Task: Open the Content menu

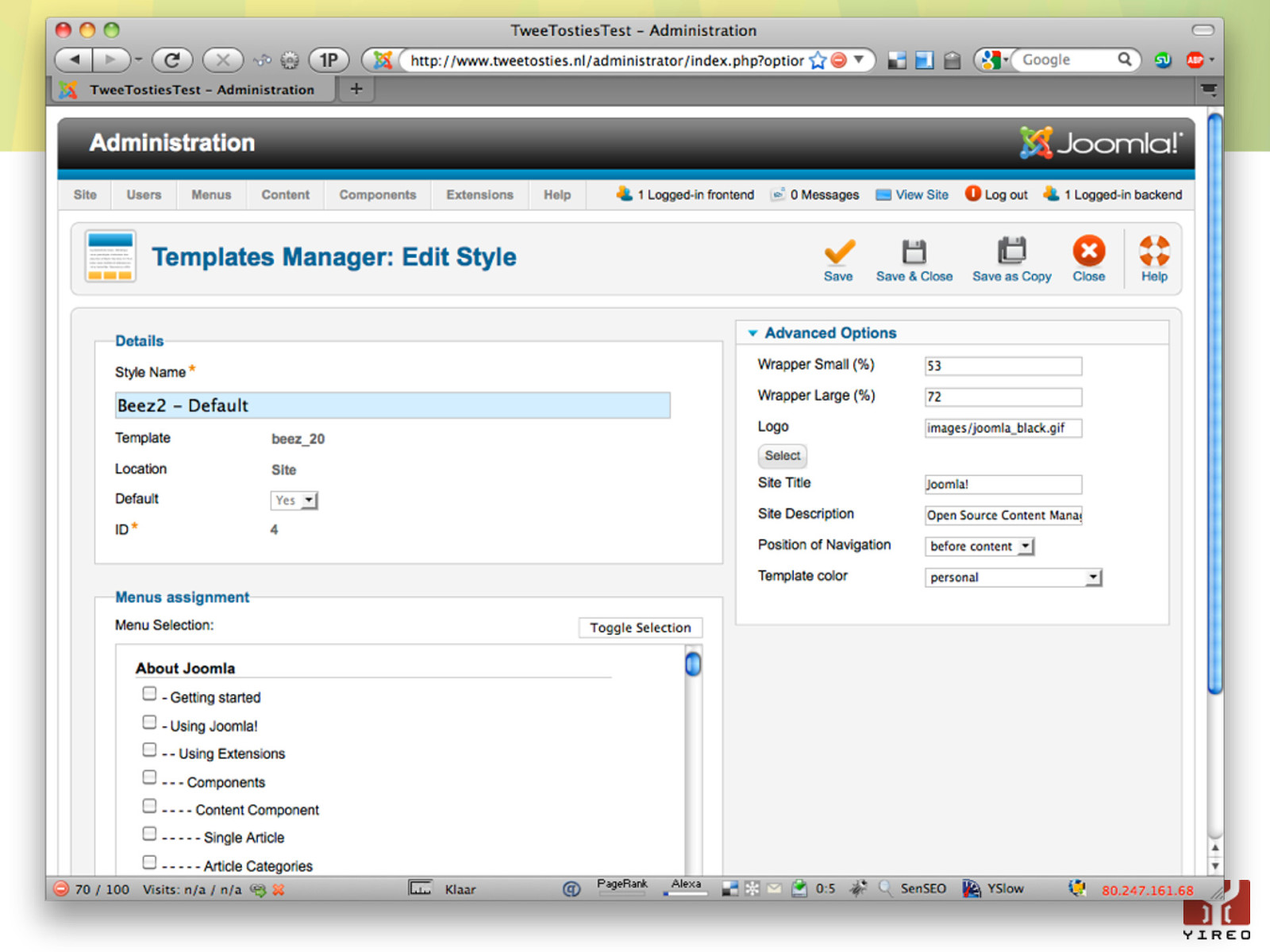Action: [285, 195]
